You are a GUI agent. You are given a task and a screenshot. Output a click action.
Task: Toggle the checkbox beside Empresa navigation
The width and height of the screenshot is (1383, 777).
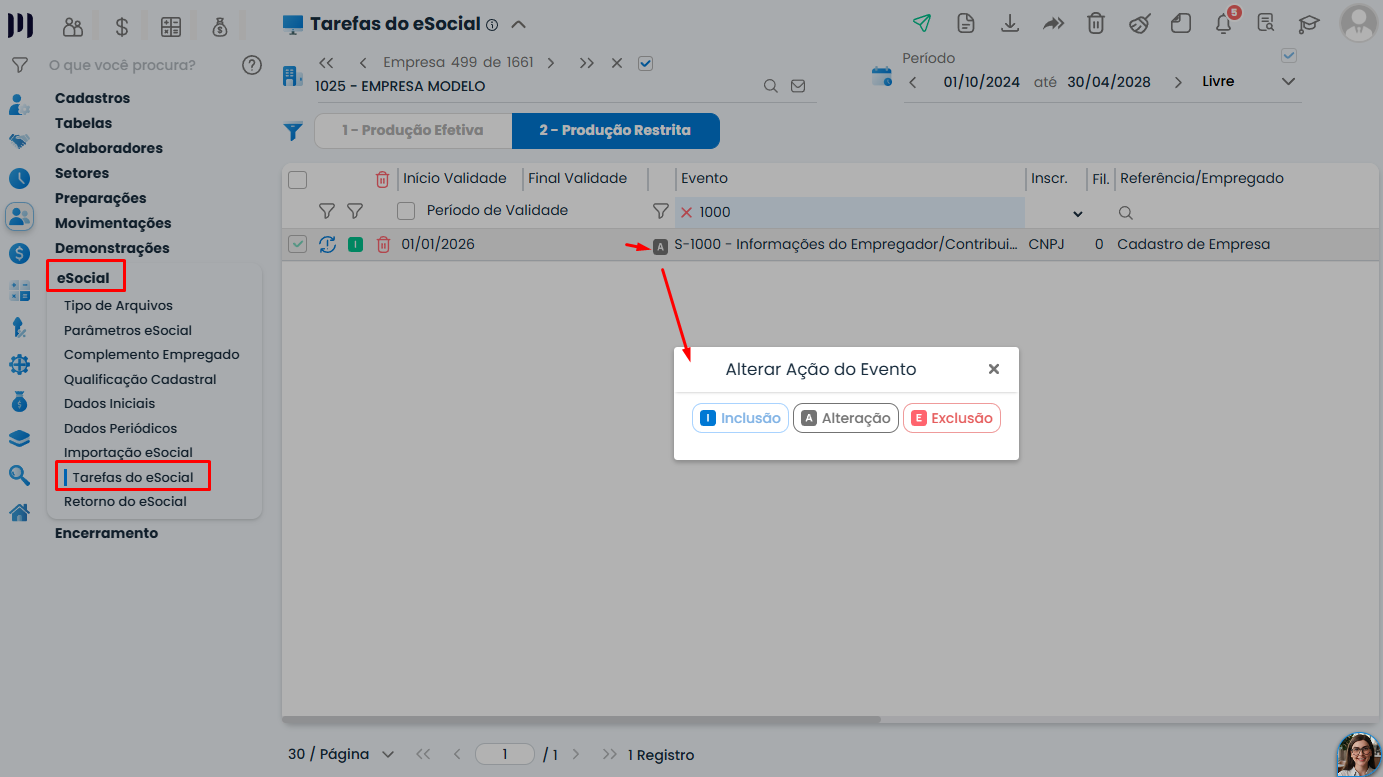(645, 63)
